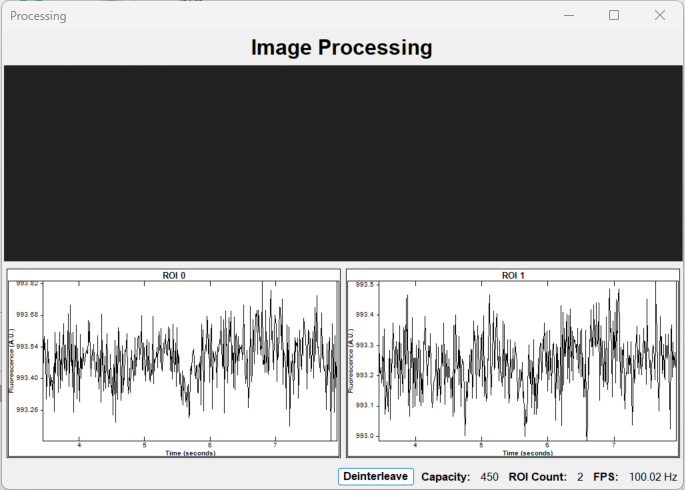Click the dark image preview area
The width and height of the screenshot is (685, 490).
point(343,163)
